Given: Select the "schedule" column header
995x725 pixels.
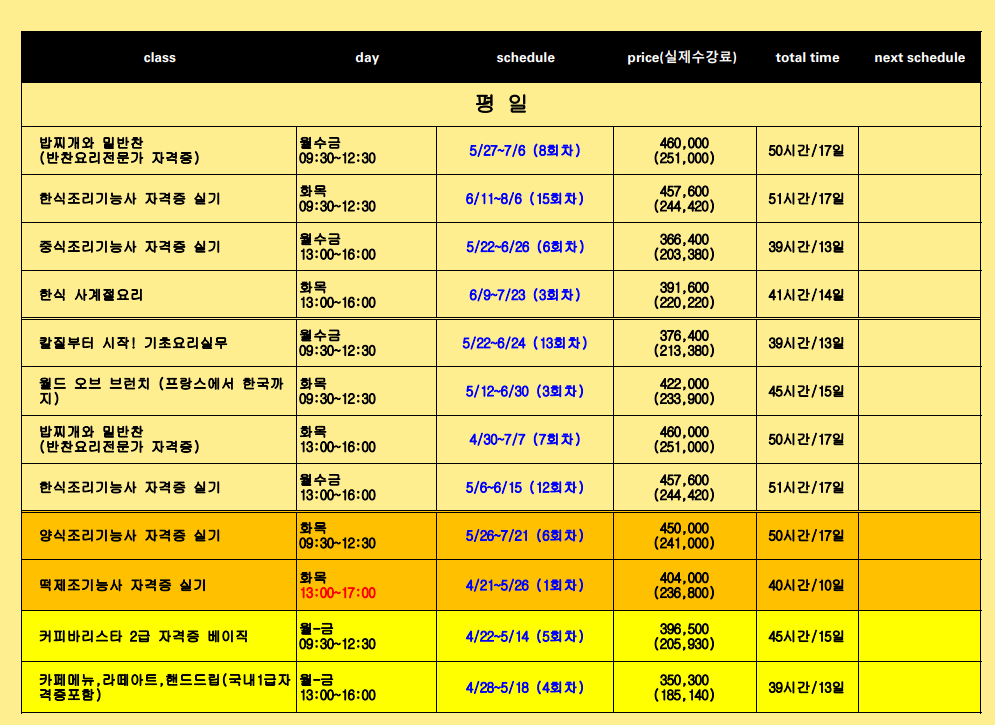Looking at the screenshot, I should [525, 58].
